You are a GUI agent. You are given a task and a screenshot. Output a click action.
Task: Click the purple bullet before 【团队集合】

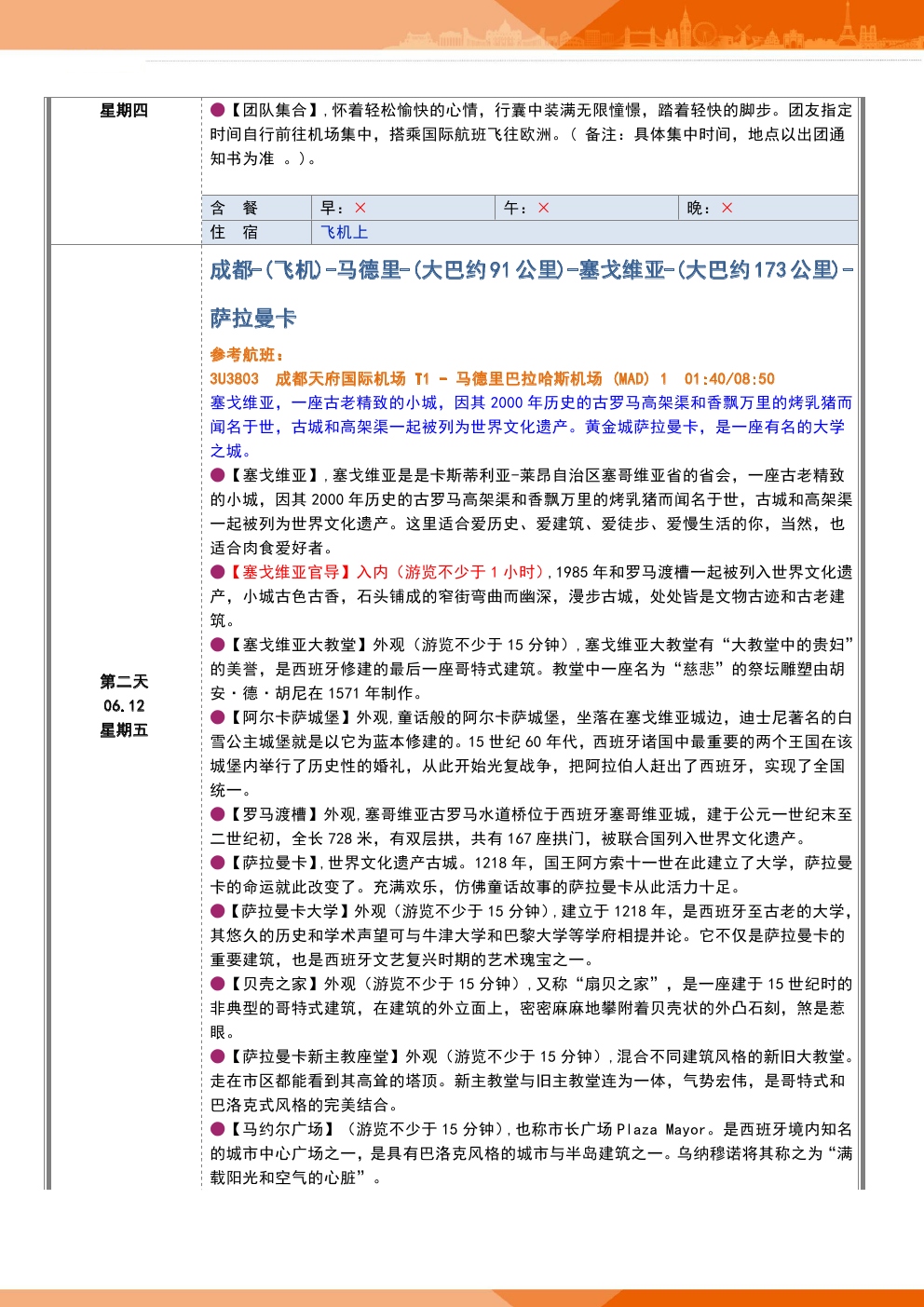click(x=217, y=110)
